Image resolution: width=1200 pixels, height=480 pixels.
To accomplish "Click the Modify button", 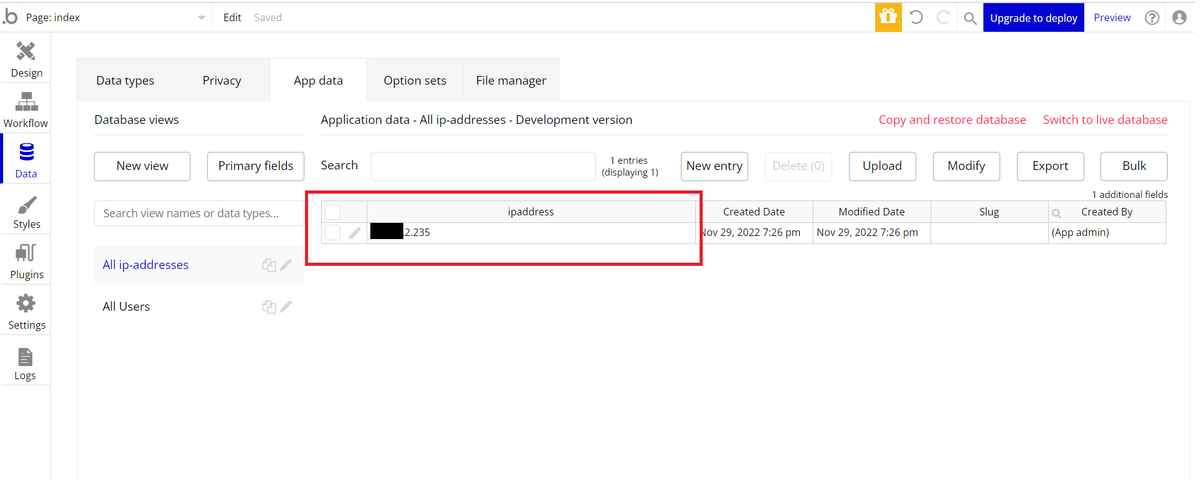I will pyautogui.click(x=966, y=166).
